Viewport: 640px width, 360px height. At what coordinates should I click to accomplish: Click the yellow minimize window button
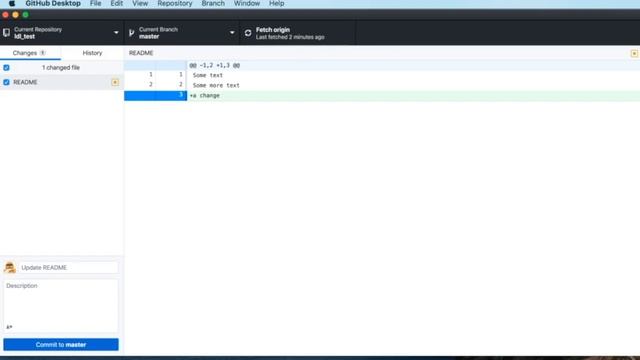click(16, 15)
